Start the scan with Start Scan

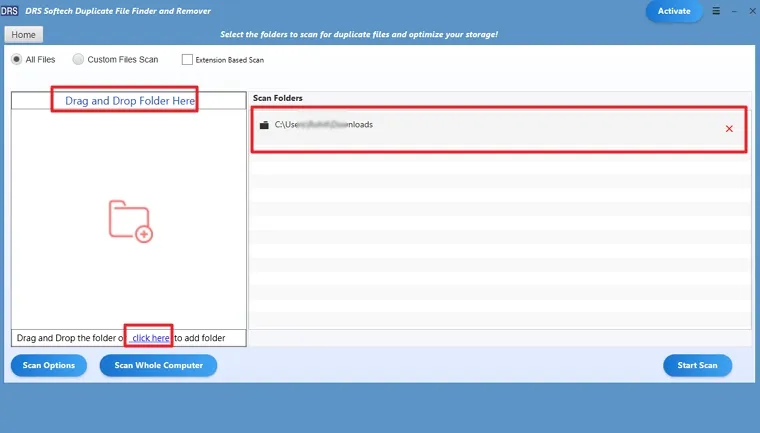[x=697, y=365]
